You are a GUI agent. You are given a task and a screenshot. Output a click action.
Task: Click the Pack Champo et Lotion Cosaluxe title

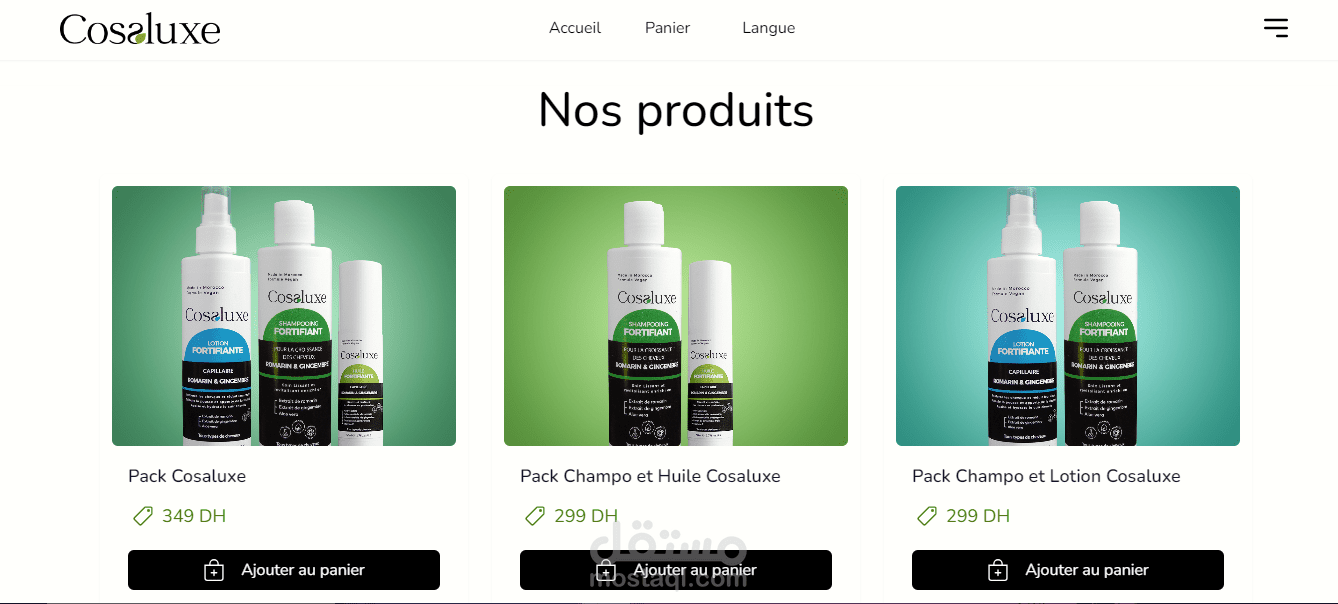tap(1046, 476)
